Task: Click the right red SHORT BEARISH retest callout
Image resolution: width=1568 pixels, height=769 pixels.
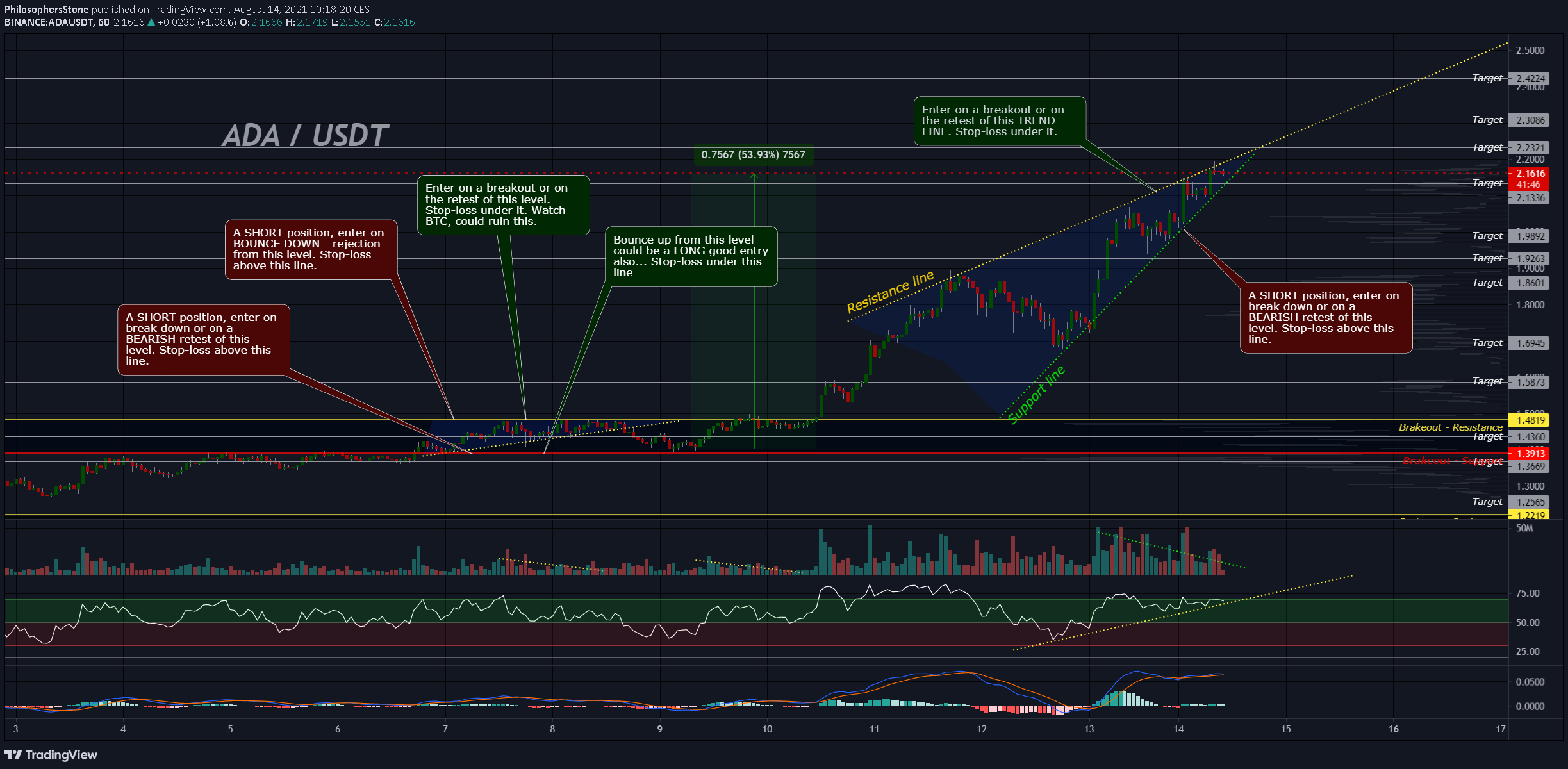Action: [x=1326, y=318]
